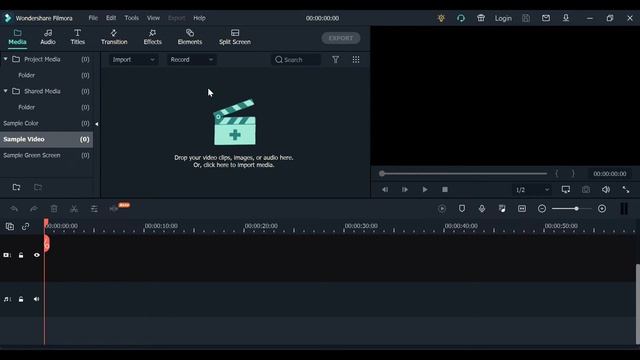
Task: Open the Split Screen tab
Action: tap(235, 37)
